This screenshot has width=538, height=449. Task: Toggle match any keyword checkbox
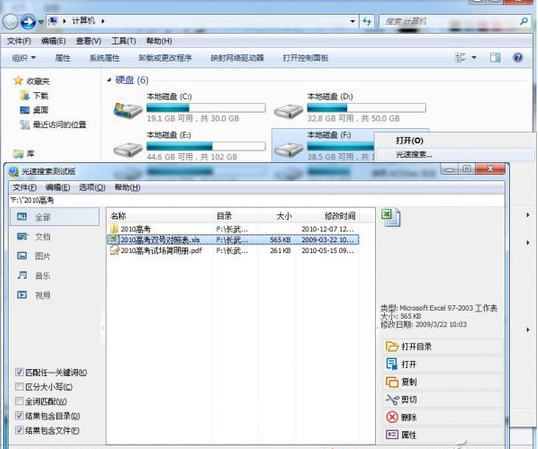click(19, 372)
